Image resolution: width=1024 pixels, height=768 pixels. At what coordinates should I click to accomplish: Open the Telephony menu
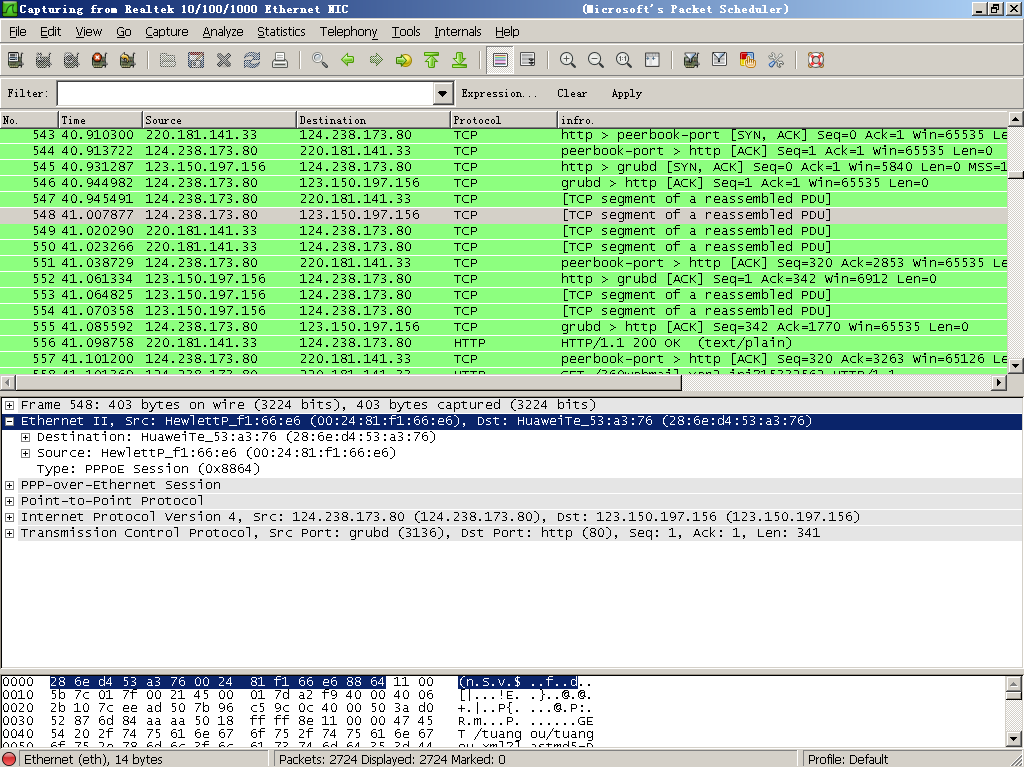[x=348, y=31]
